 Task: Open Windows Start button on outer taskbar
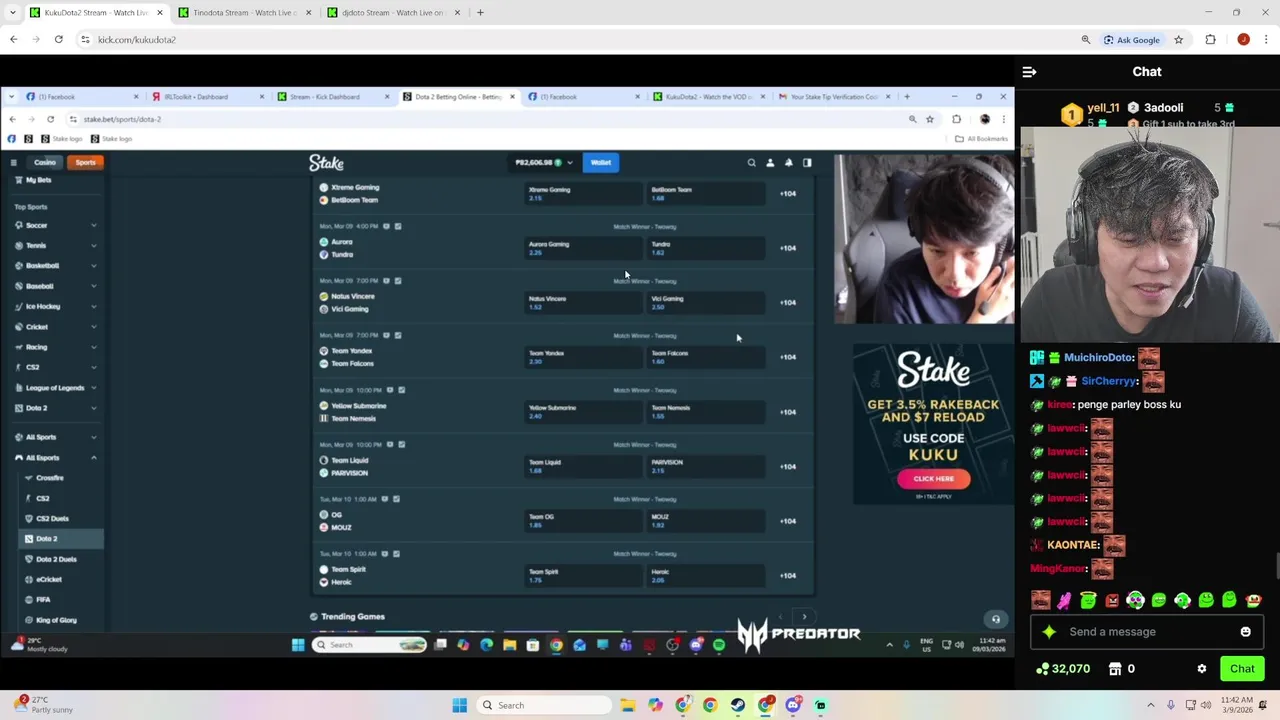pyautogui.click(x=459, y=706)
